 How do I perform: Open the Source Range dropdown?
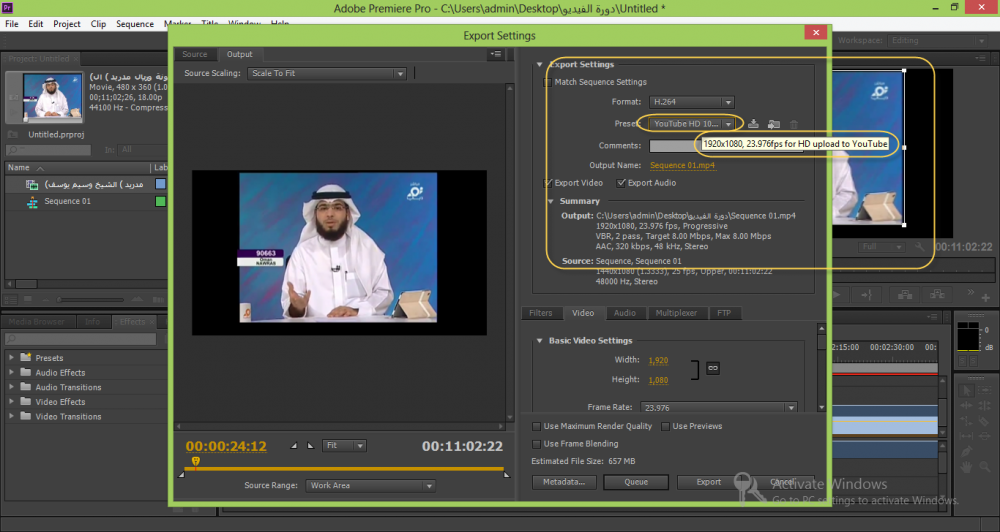[370, 486]
